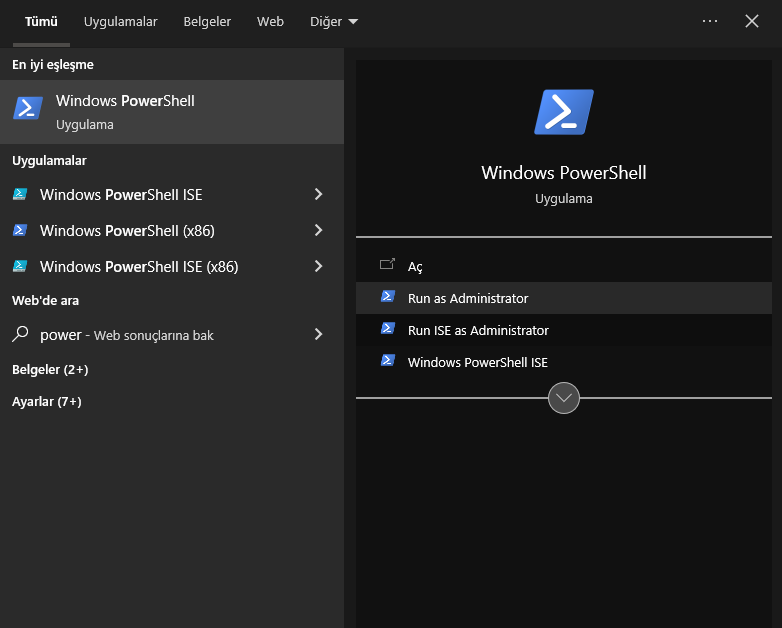Click the icon beside Windows PowerShell ISE action
This screenshot has height=628, width=782.
click(x=388, y=360)
